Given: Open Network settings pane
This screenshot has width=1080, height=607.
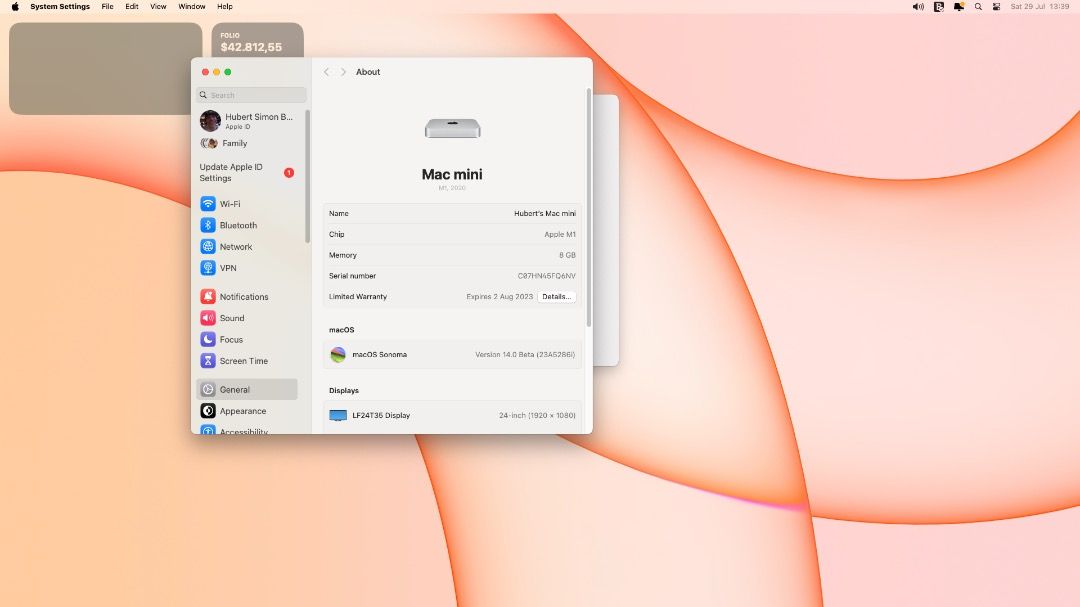Looking at the screenshot, I should (235, 247).
